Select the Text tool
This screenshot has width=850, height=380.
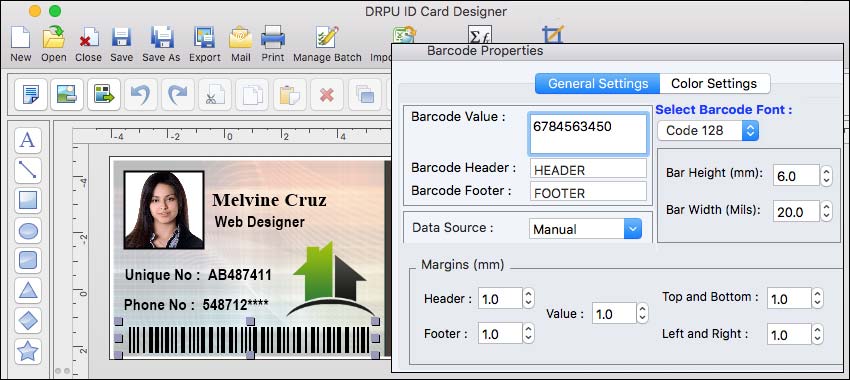click(x=28, y=140)
